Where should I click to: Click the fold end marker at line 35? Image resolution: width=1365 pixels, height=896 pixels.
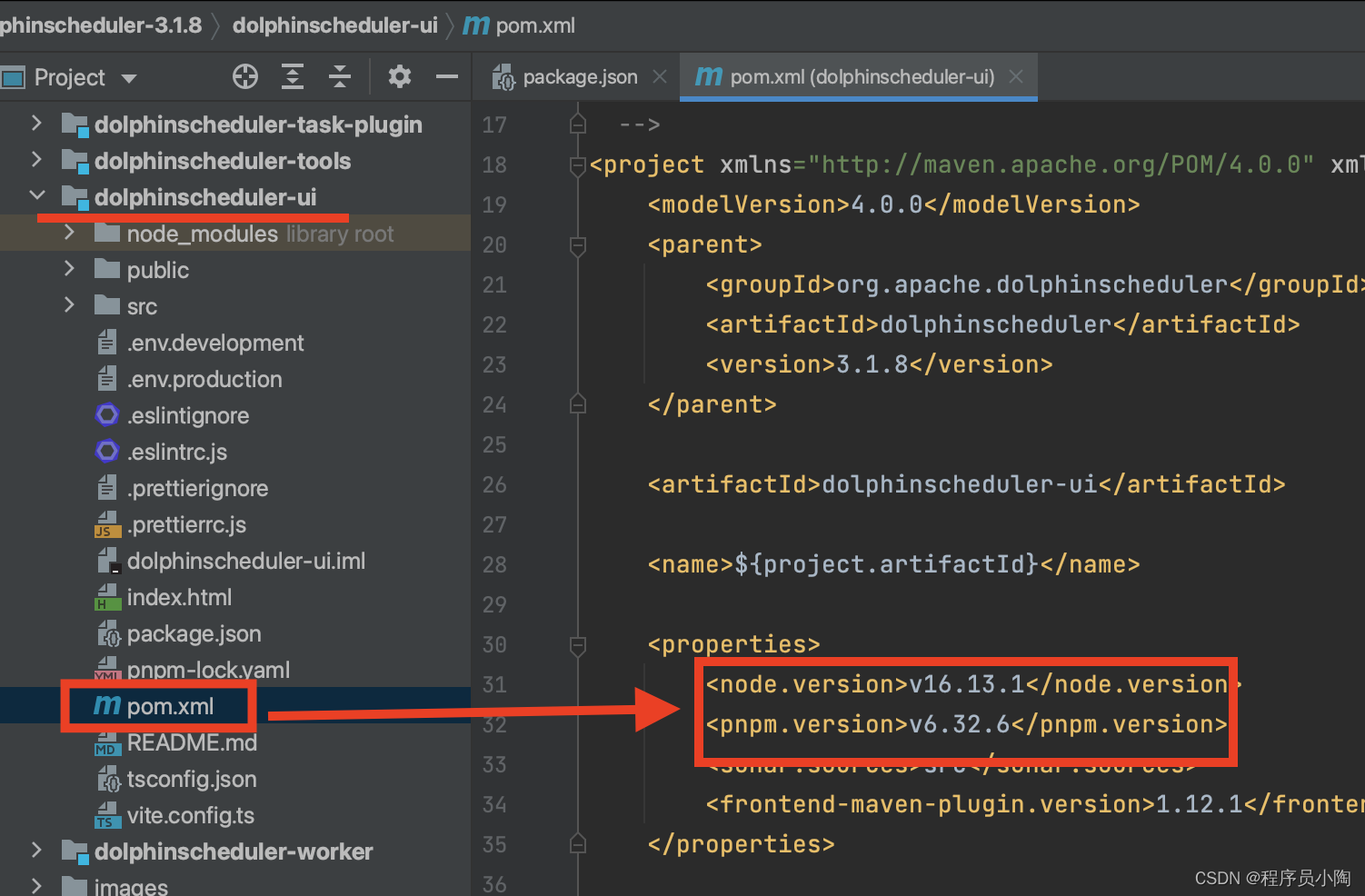(577, 844)
